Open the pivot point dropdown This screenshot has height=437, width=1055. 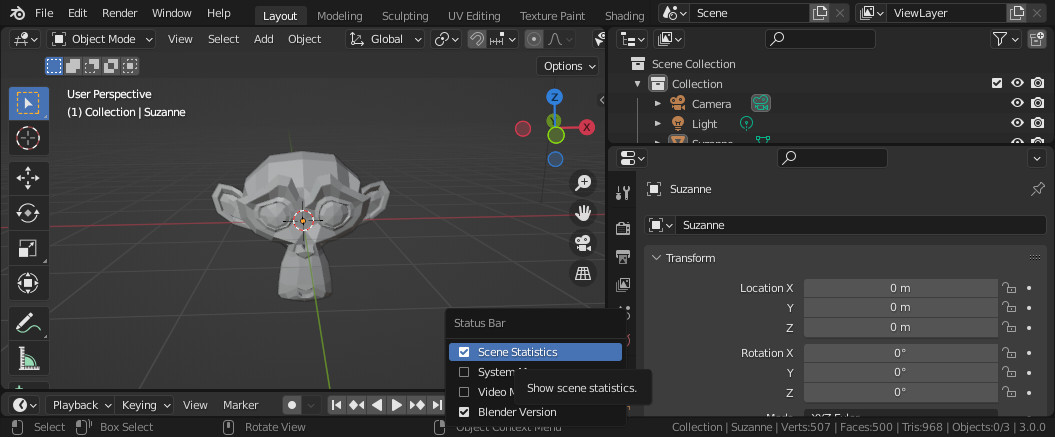pyautogui.click(x=446, y=39)
